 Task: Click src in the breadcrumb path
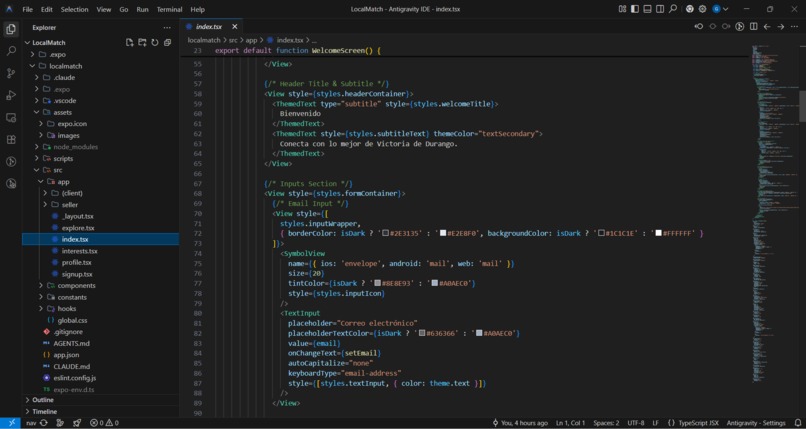click(233, 40)
